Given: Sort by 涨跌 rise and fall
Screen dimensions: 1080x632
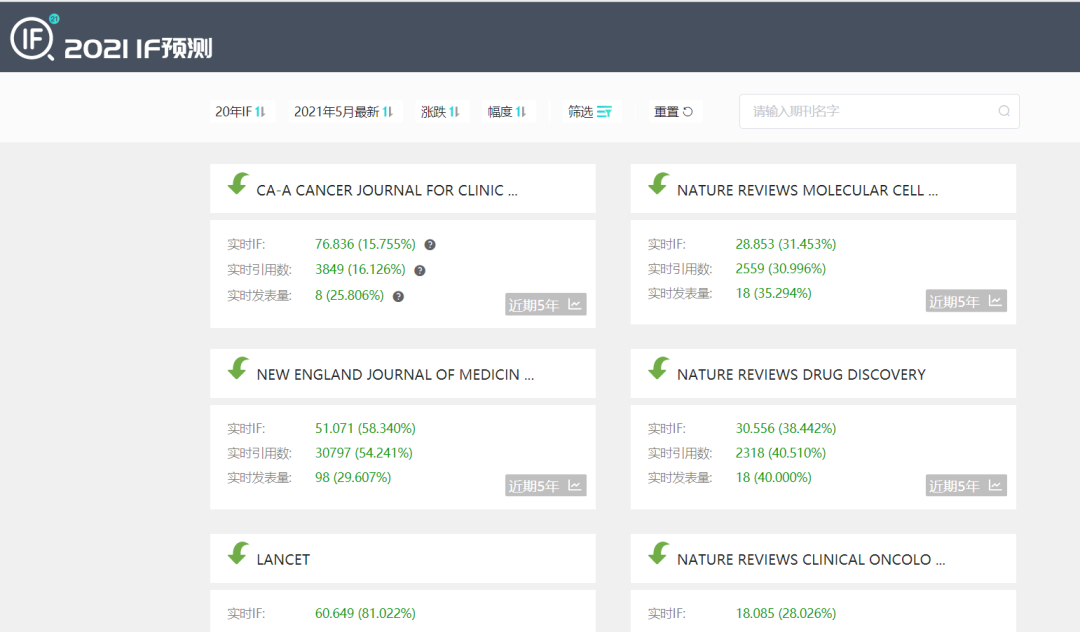Looking at the screenshot, I should coord(440,112).
